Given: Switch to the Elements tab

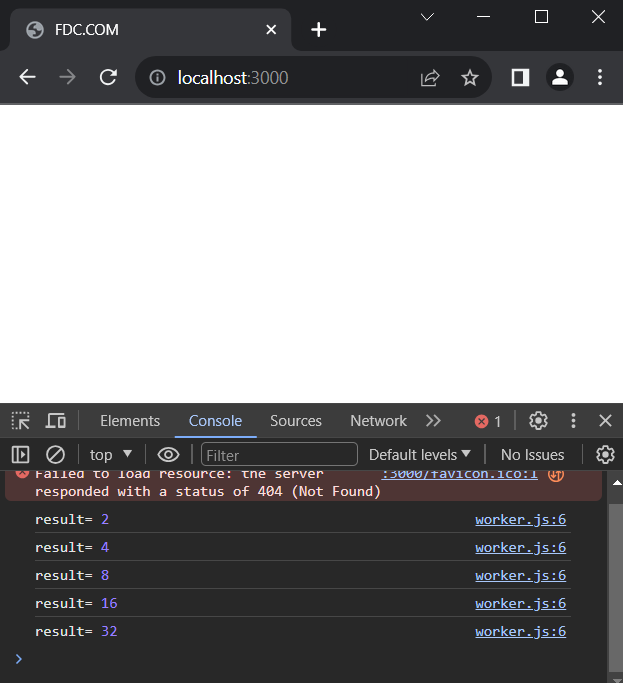Looking at the screenshot, I should 130,421.
